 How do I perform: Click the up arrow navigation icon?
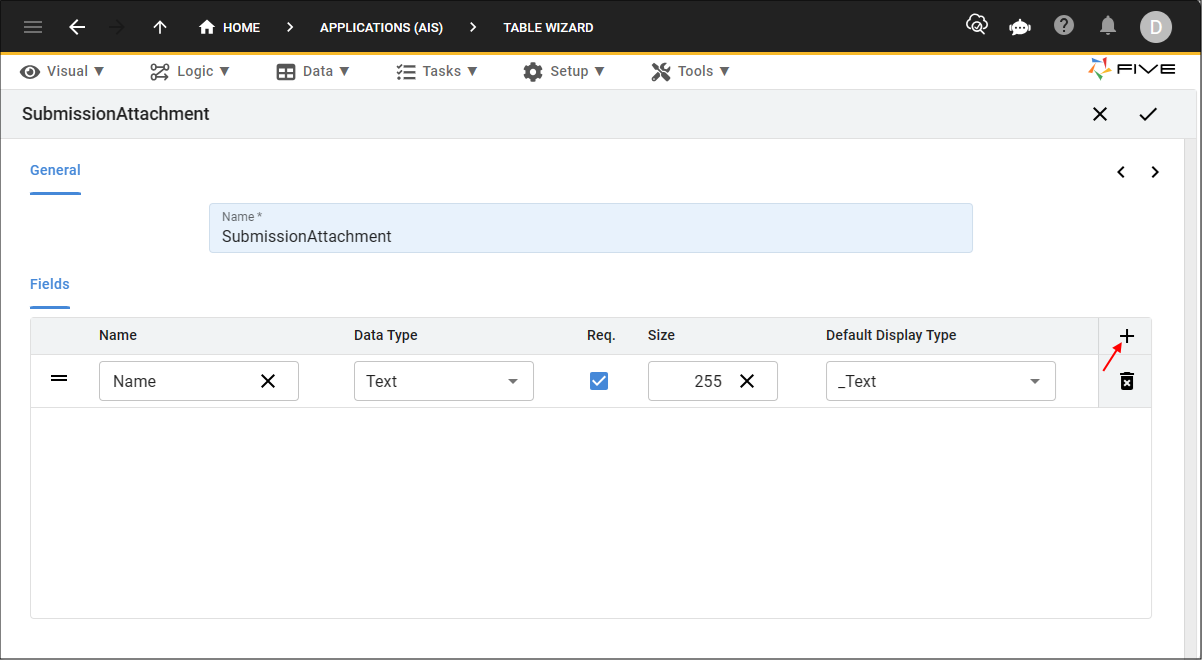click(160, 27)
